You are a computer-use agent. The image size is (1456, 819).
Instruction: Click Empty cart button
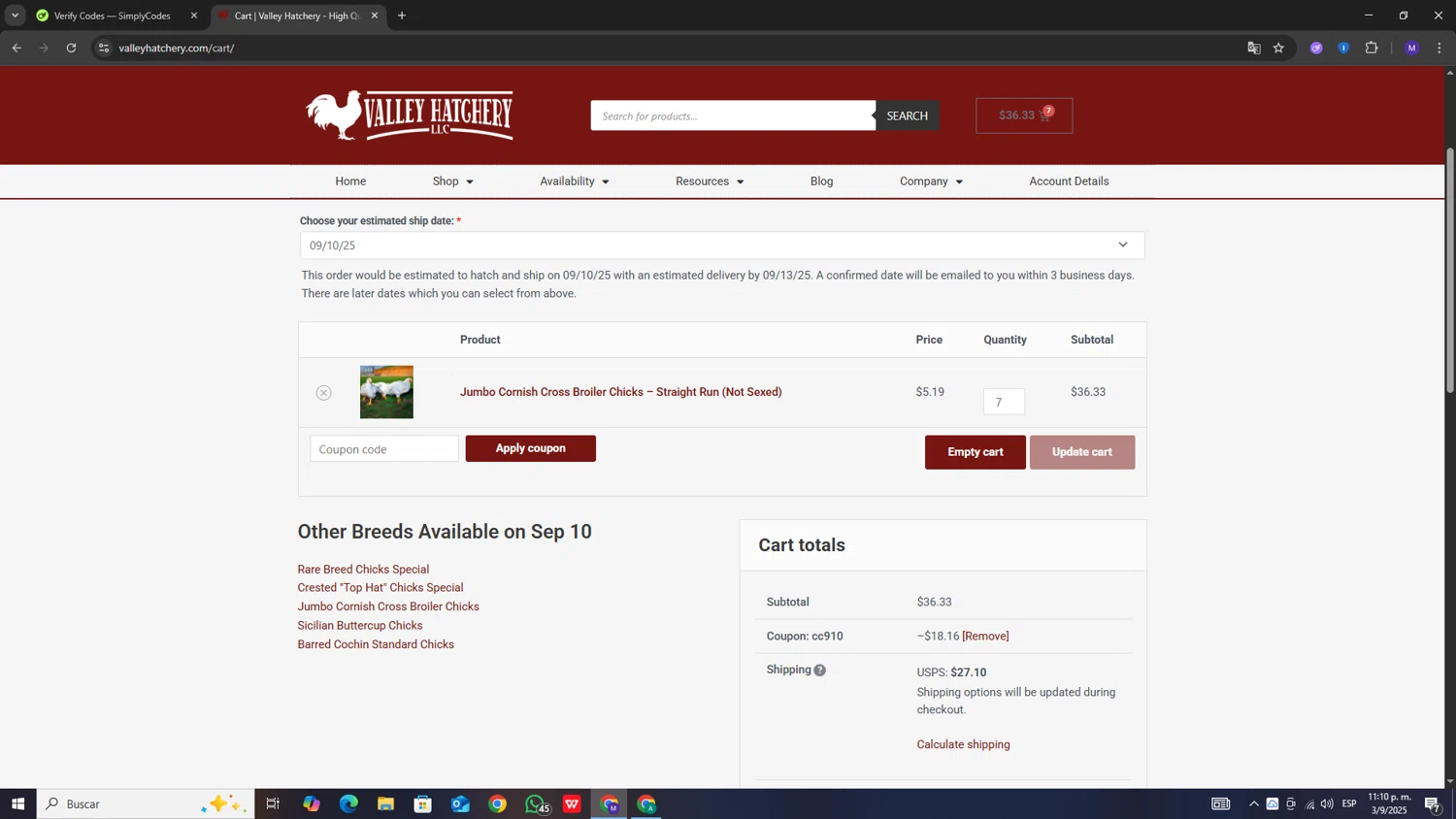(976, 452)
